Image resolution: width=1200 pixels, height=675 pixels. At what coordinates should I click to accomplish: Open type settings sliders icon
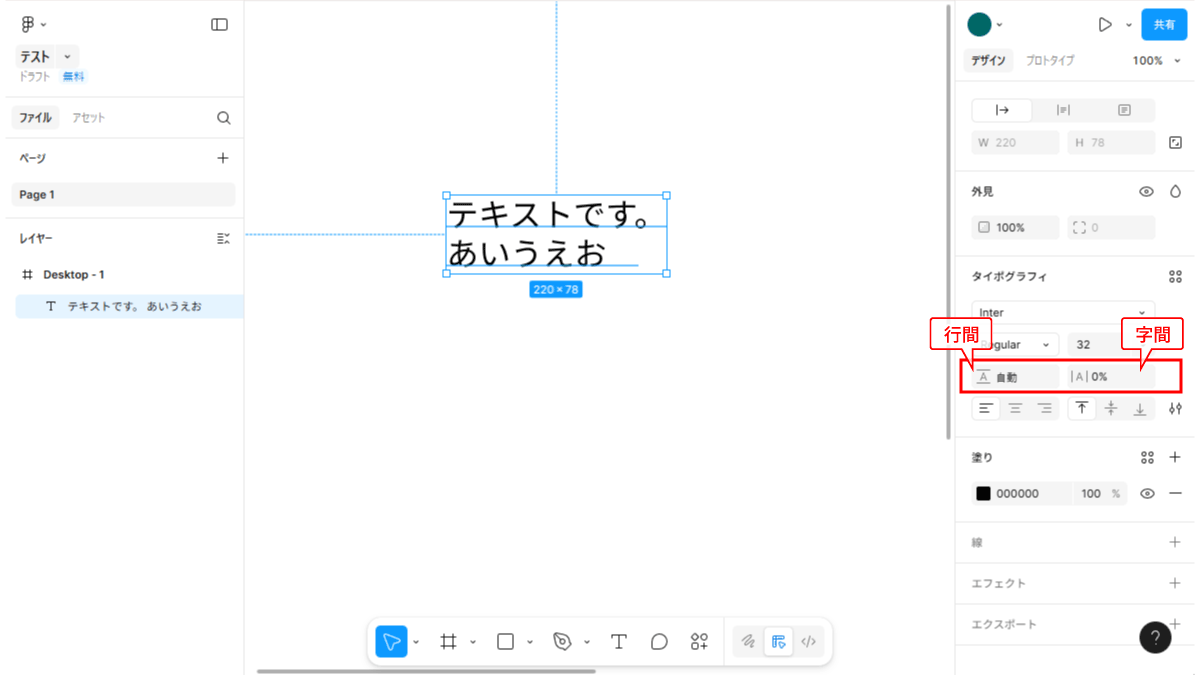pos(1175,408)
